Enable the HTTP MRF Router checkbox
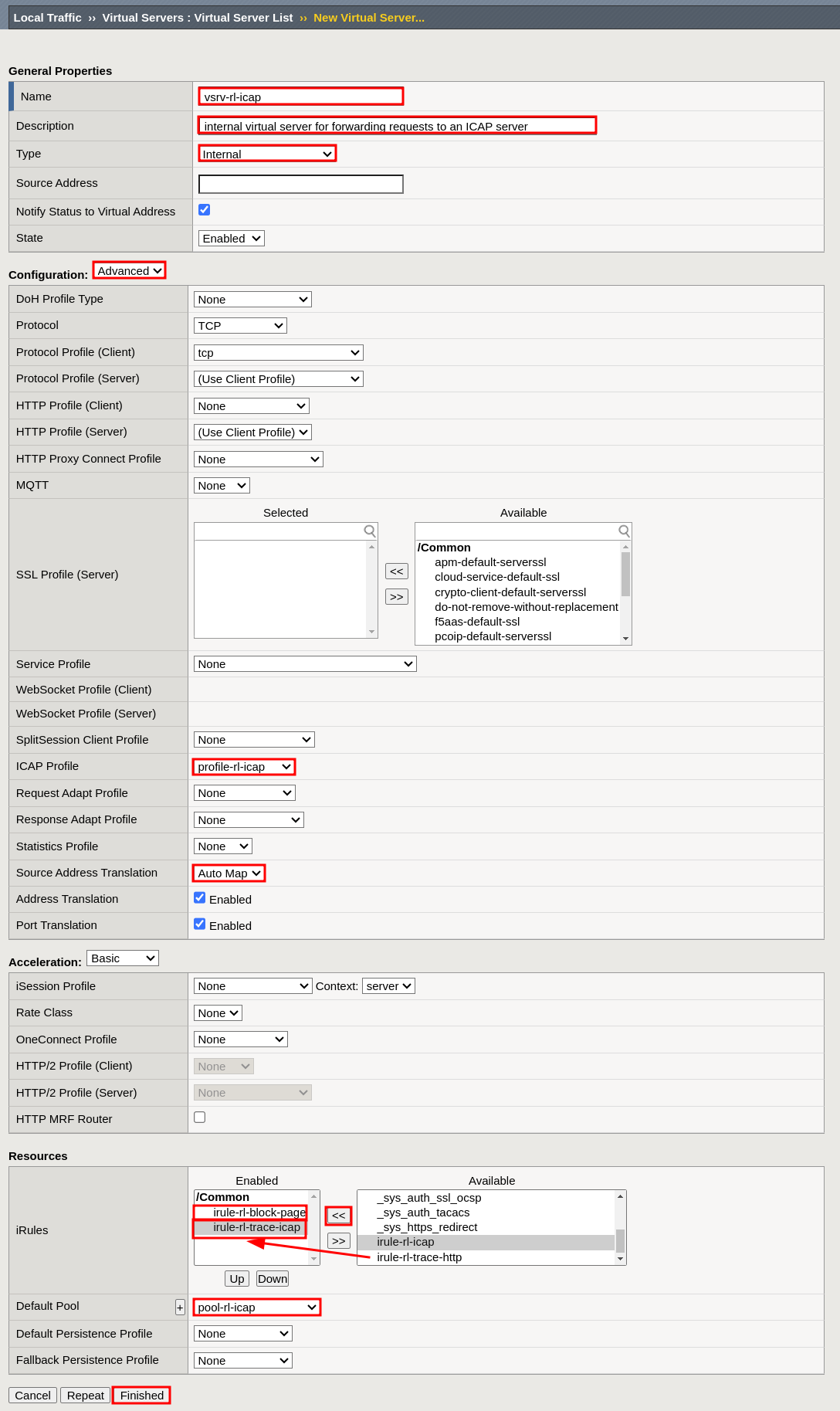 click(200, 1118)
